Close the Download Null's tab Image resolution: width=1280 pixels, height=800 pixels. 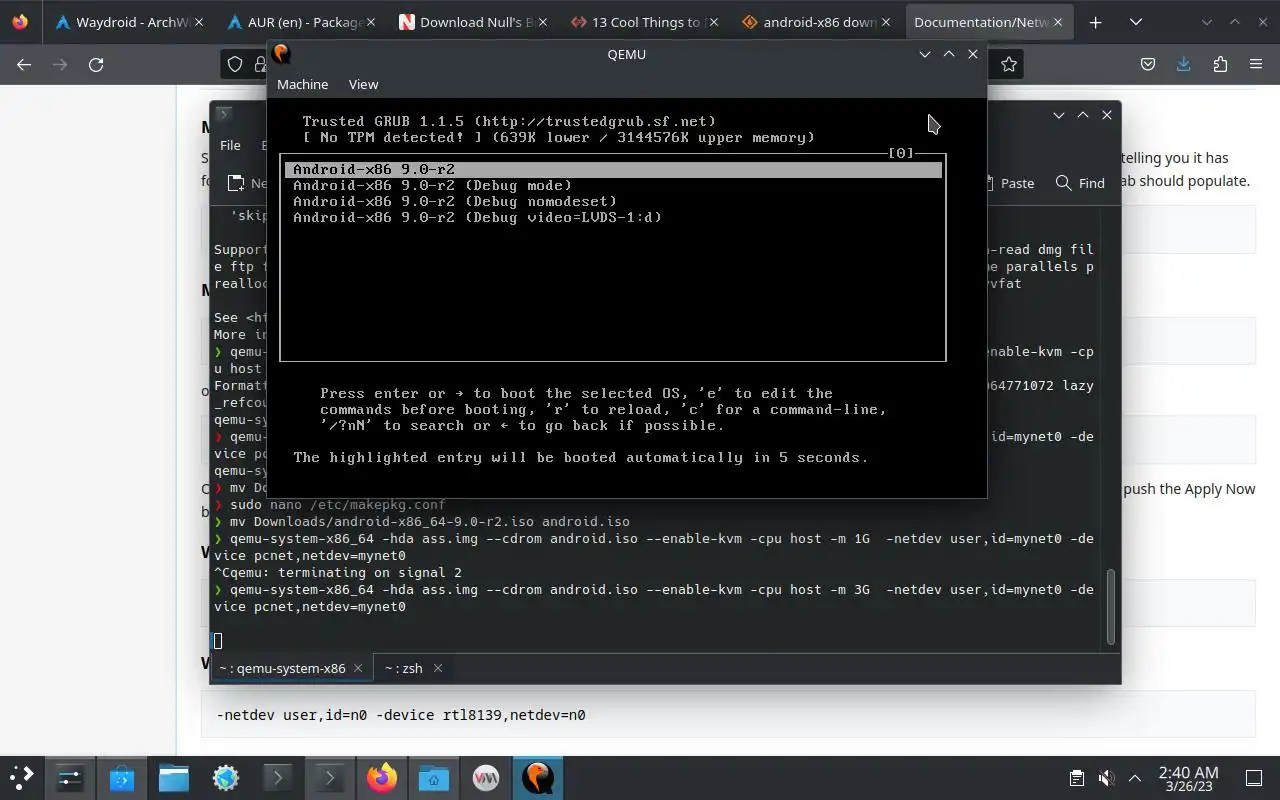541,22
